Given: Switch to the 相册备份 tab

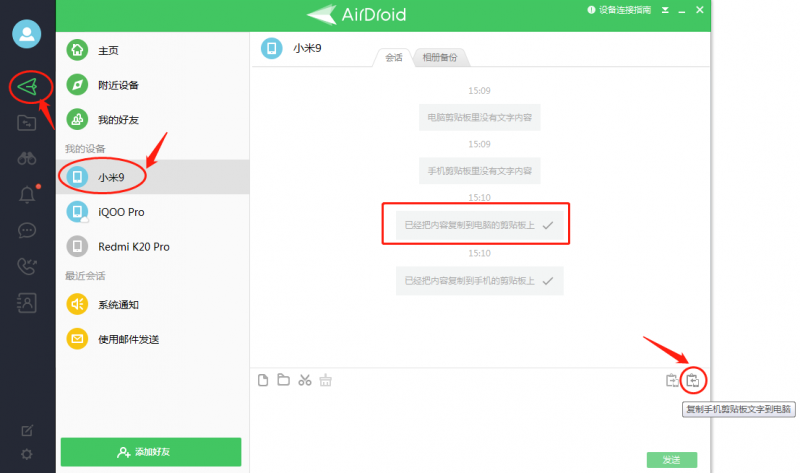Looking at the screenshot, I should (440, 58).
